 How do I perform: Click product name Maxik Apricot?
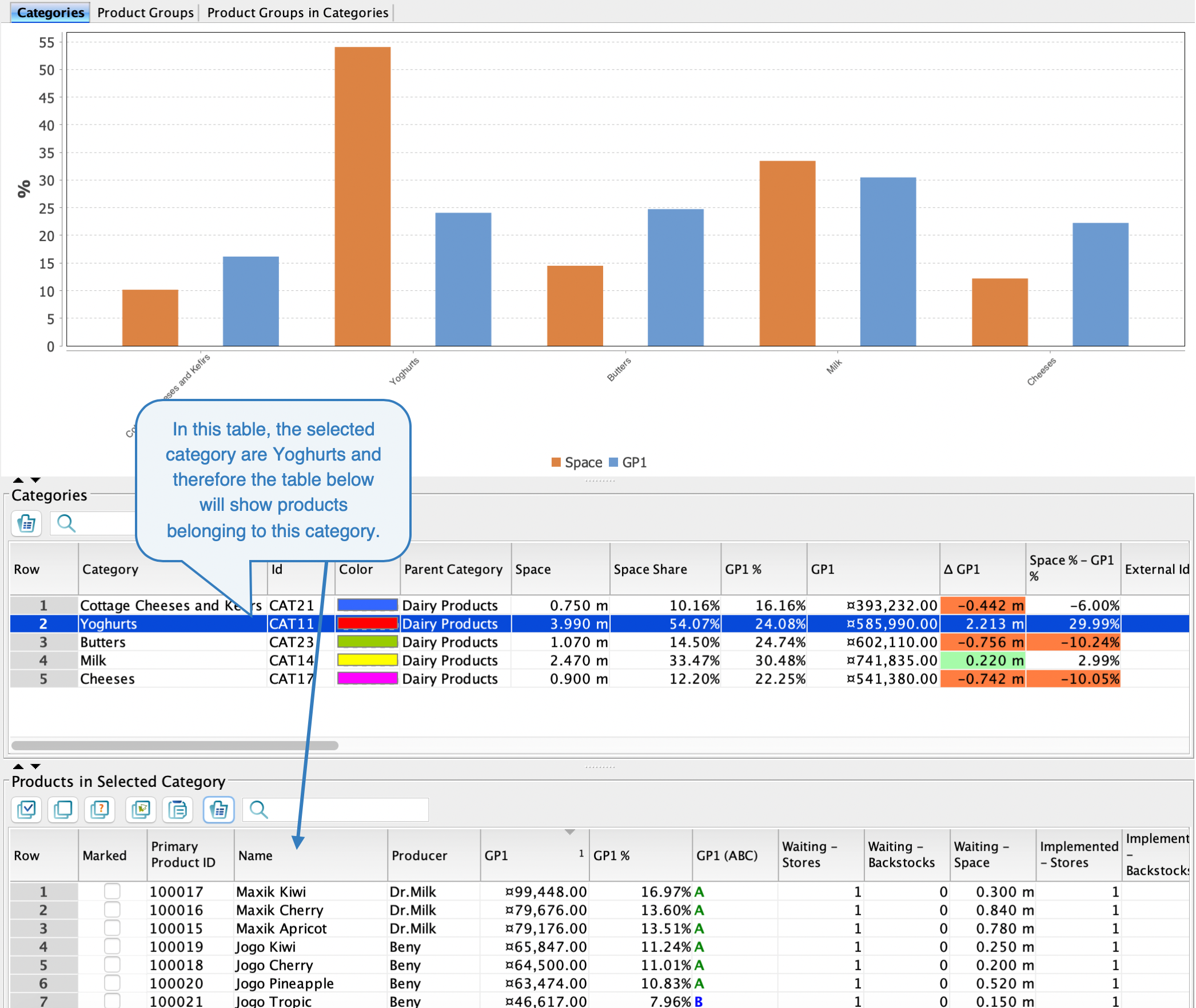(281, 928)
